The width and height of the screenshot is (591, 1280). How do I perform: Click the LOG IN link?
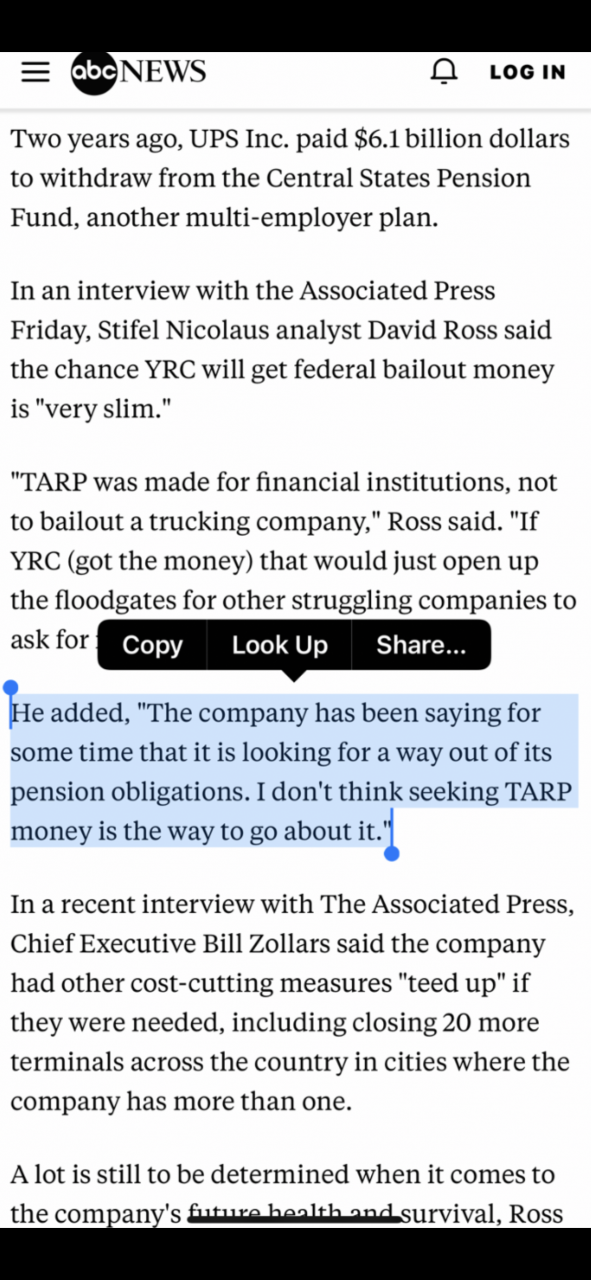(527, 72)
